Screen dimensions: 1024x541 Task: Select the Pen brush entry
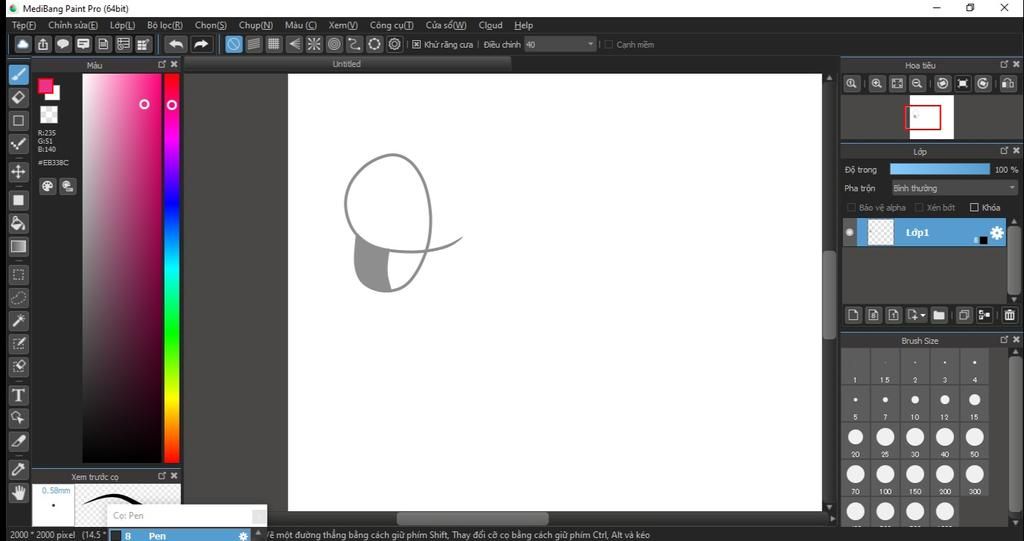tap(179, 535)
